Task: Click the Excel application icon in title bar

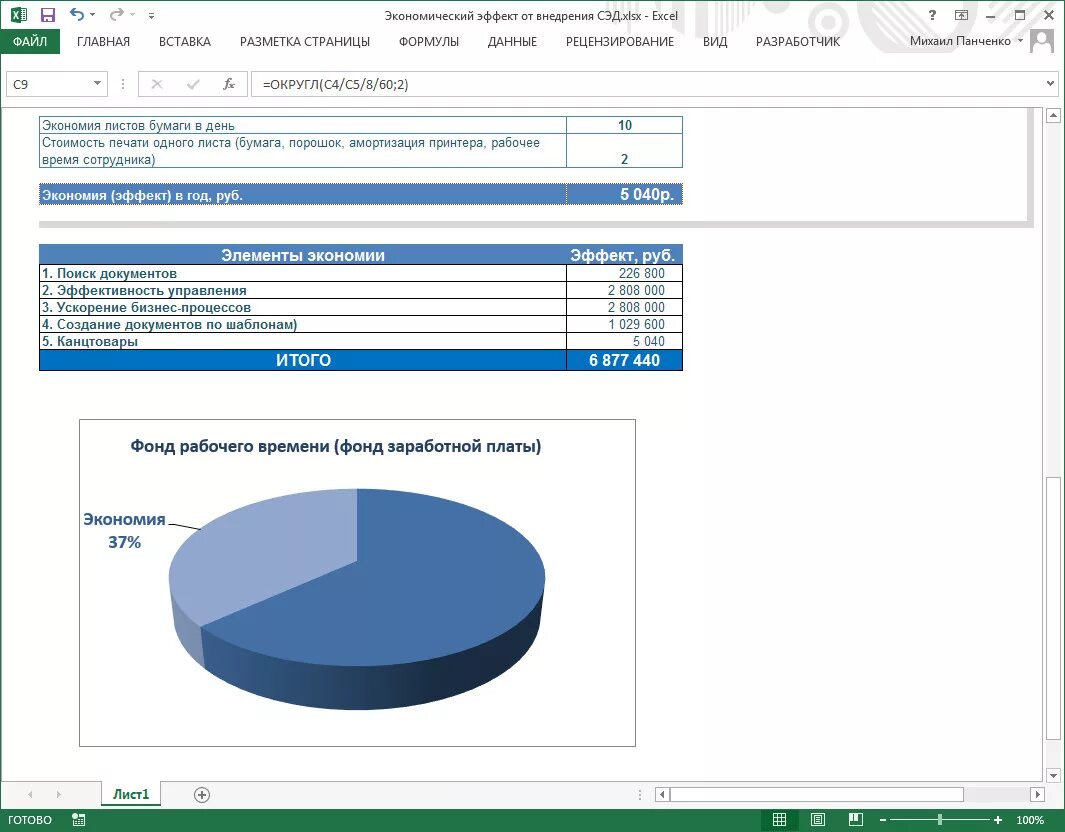Action: (19, 15)
